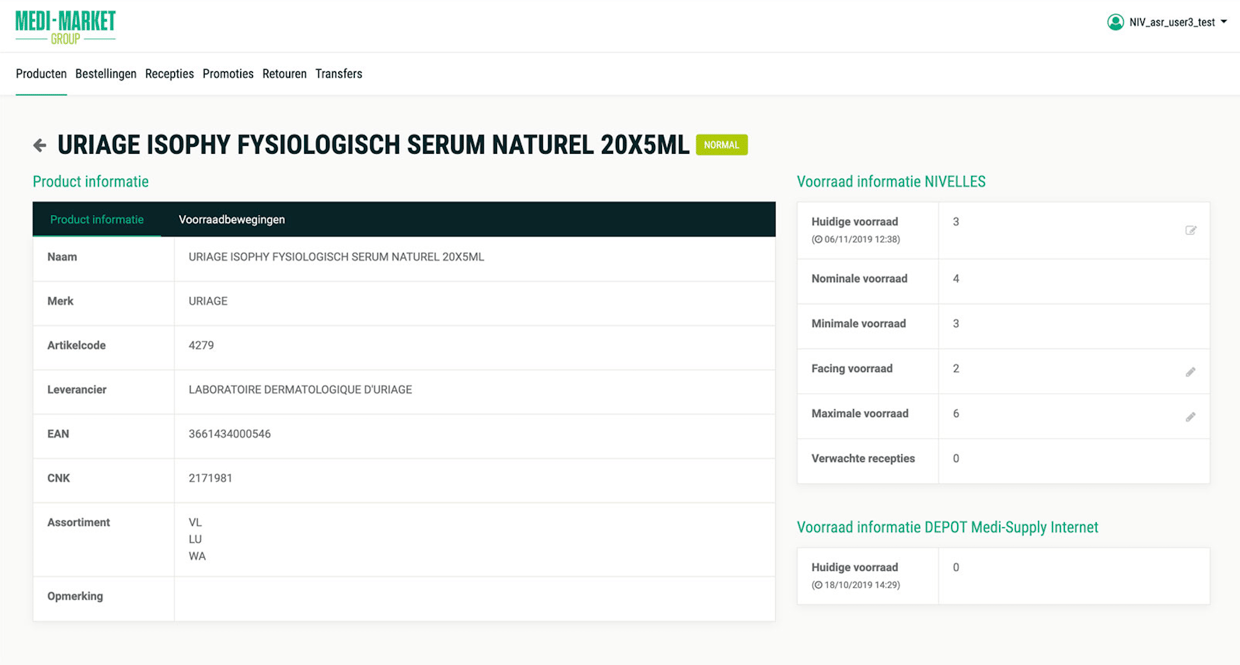
Task: Edit Maximale voorraad using its pencil icon
Action: (x=1190, y=416)
